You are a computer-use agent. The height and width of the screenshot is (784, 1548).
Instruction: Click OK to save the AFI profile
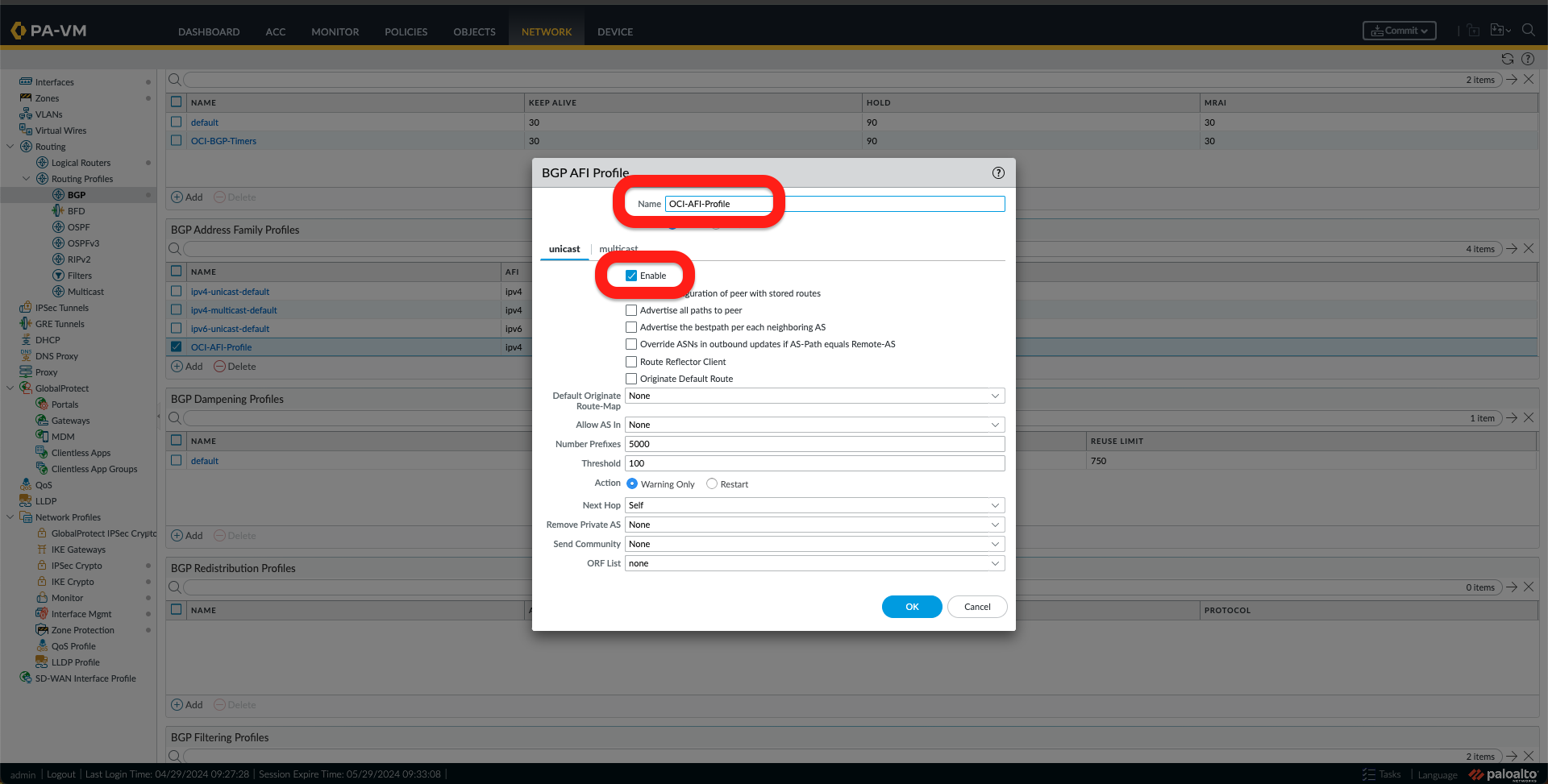click(x=911, y=607)
